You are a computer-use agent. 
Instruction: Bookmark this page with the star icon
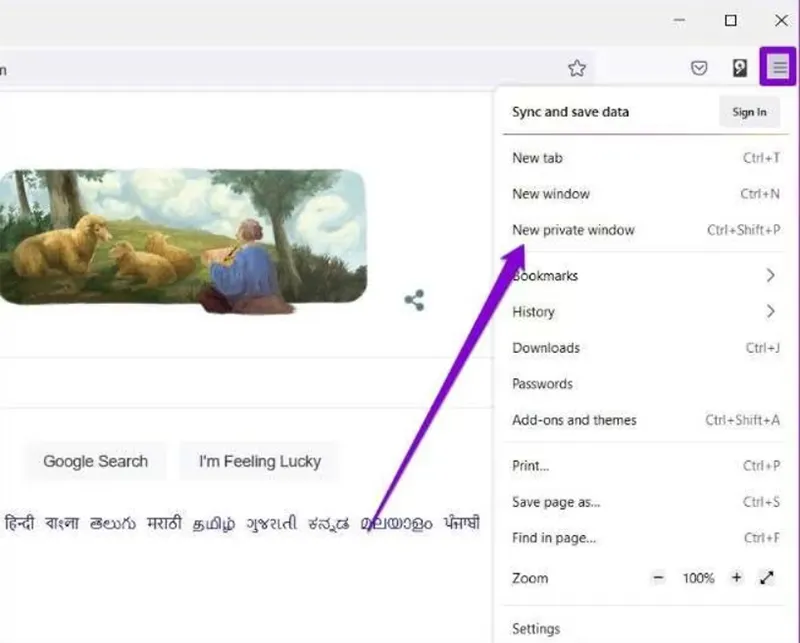(577, 67)
